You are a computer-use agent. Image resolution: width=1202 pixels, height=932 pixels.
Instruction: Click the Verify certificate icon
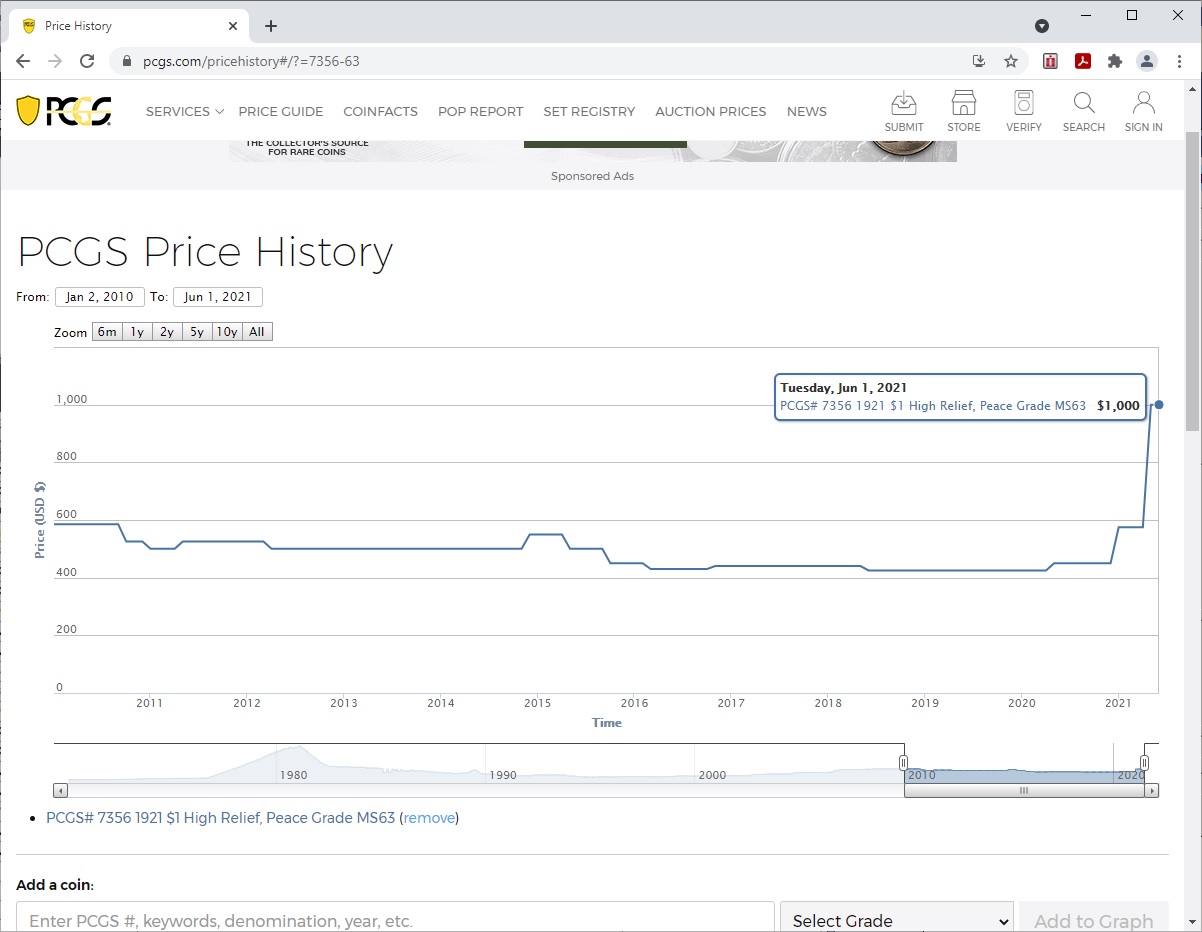1023,111
